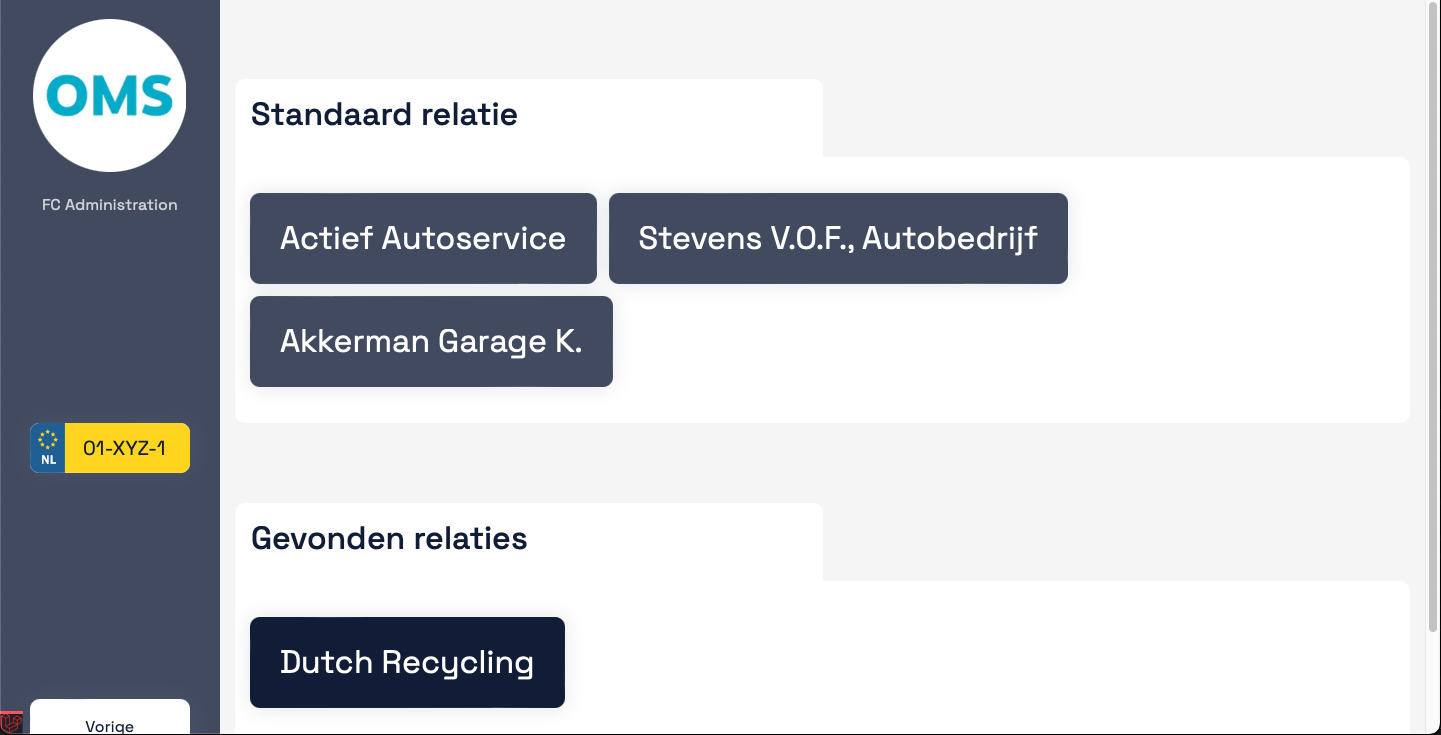Open the Laravel debugbar icon
The width and height of the screenshot is (1441, 735).
tap(11, 722)
